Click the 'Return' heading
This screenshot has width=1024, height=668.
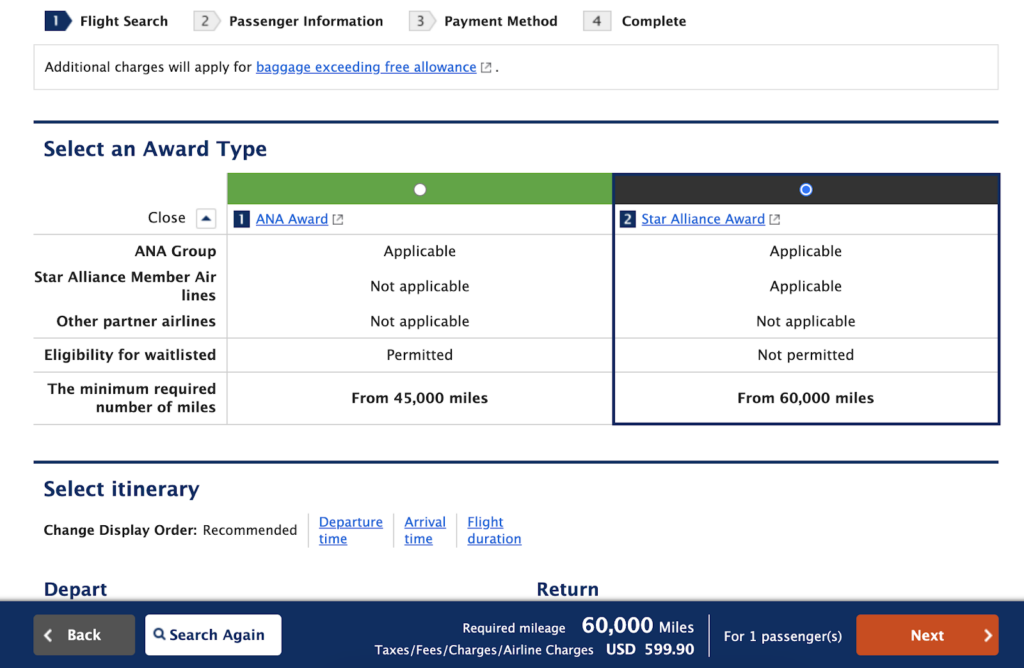pyautogui.click(x=568, y=589)
